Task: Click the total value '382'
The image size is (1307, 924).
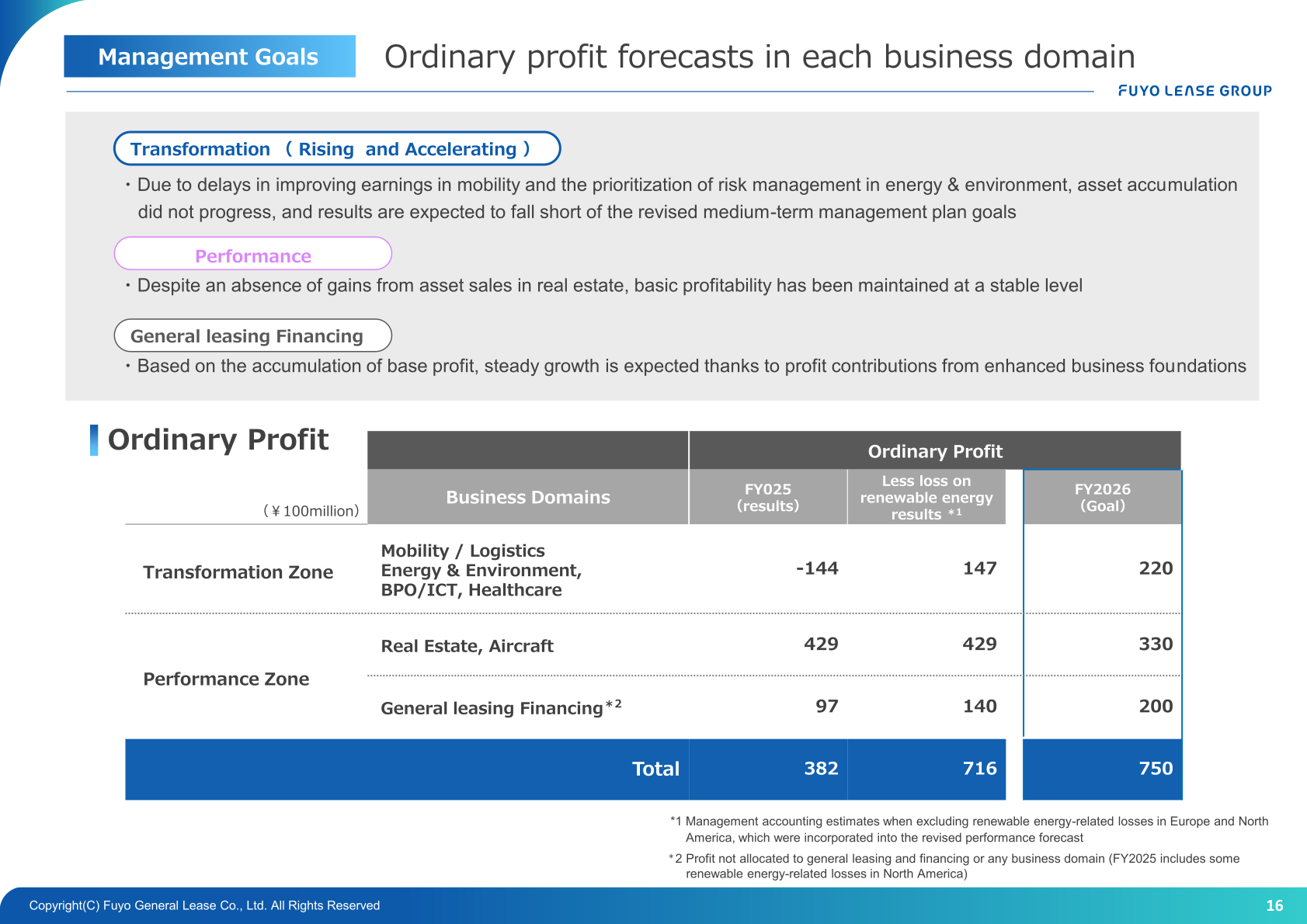Action: coord(821,768)
